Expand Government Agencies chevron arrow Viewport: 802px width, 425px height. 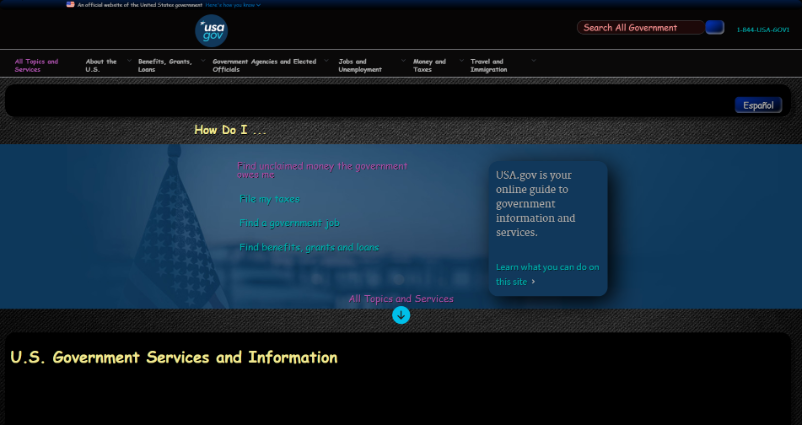[326, 61]
